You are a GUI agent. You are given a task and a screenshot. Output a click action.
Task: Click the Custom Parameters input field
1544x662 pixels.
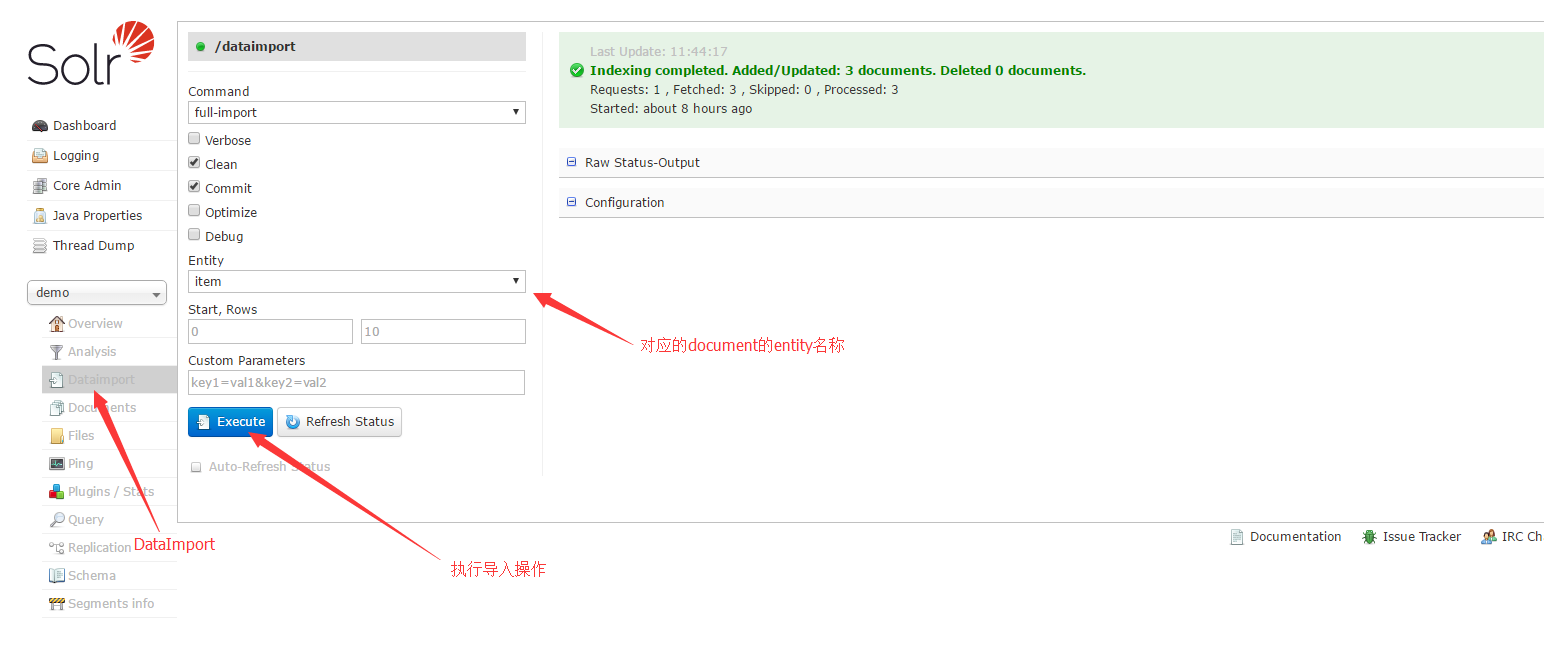click(356, 382)
